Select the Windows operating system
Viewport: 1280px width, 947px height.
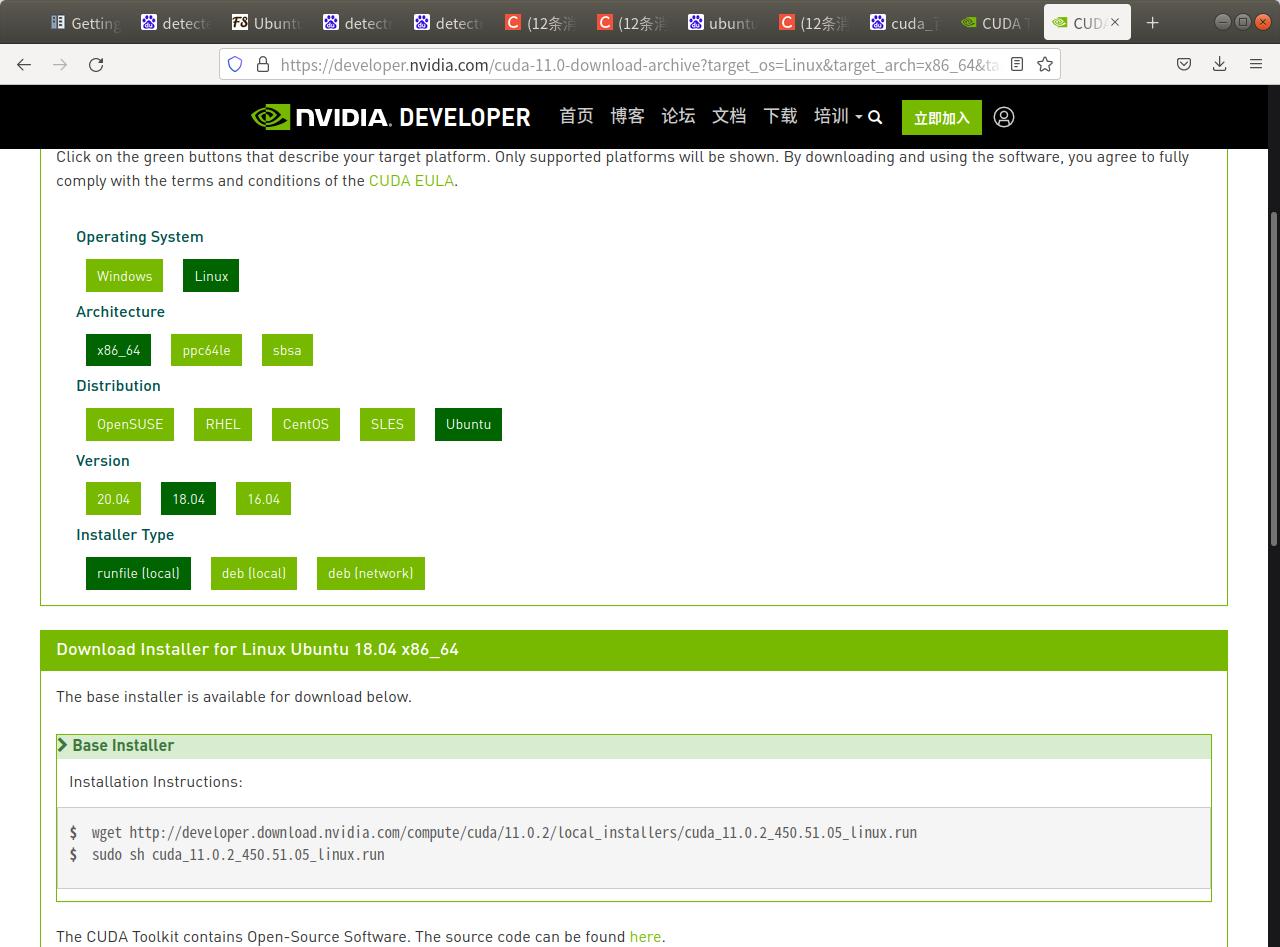[124, 276]
